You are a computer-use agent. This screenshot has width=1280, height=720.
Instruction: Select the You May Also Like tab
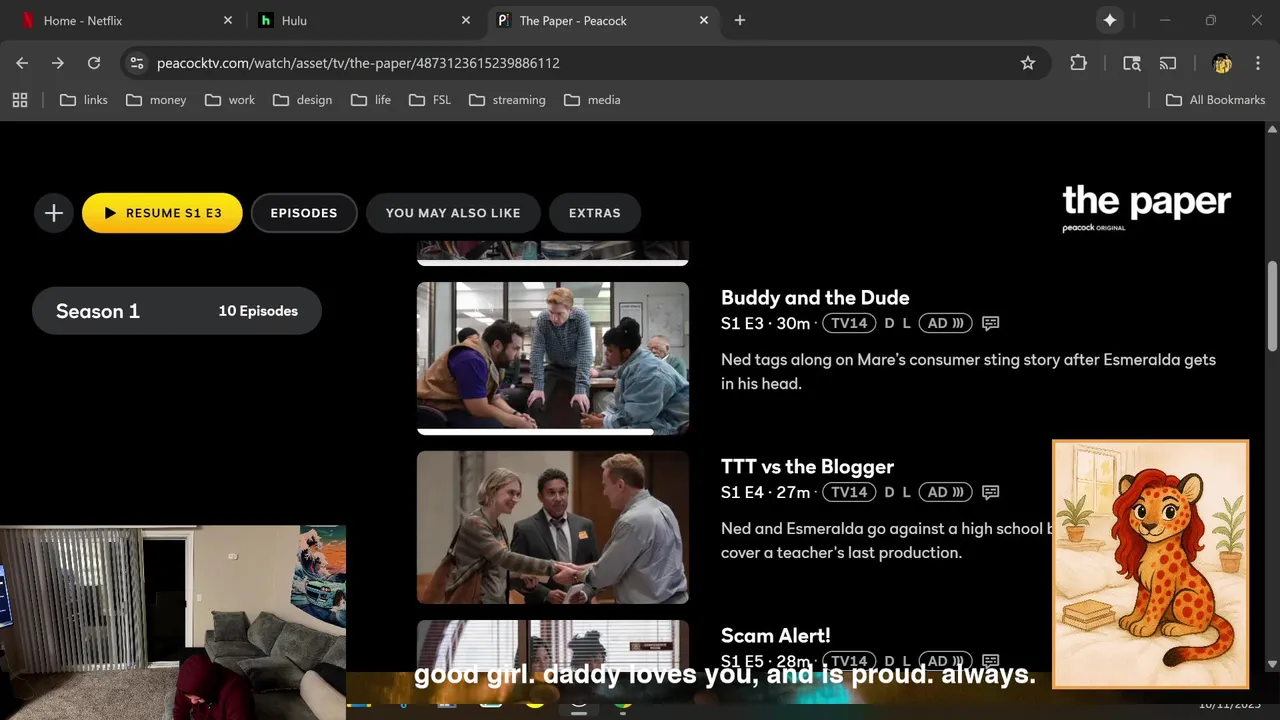(x=453, y=213)
